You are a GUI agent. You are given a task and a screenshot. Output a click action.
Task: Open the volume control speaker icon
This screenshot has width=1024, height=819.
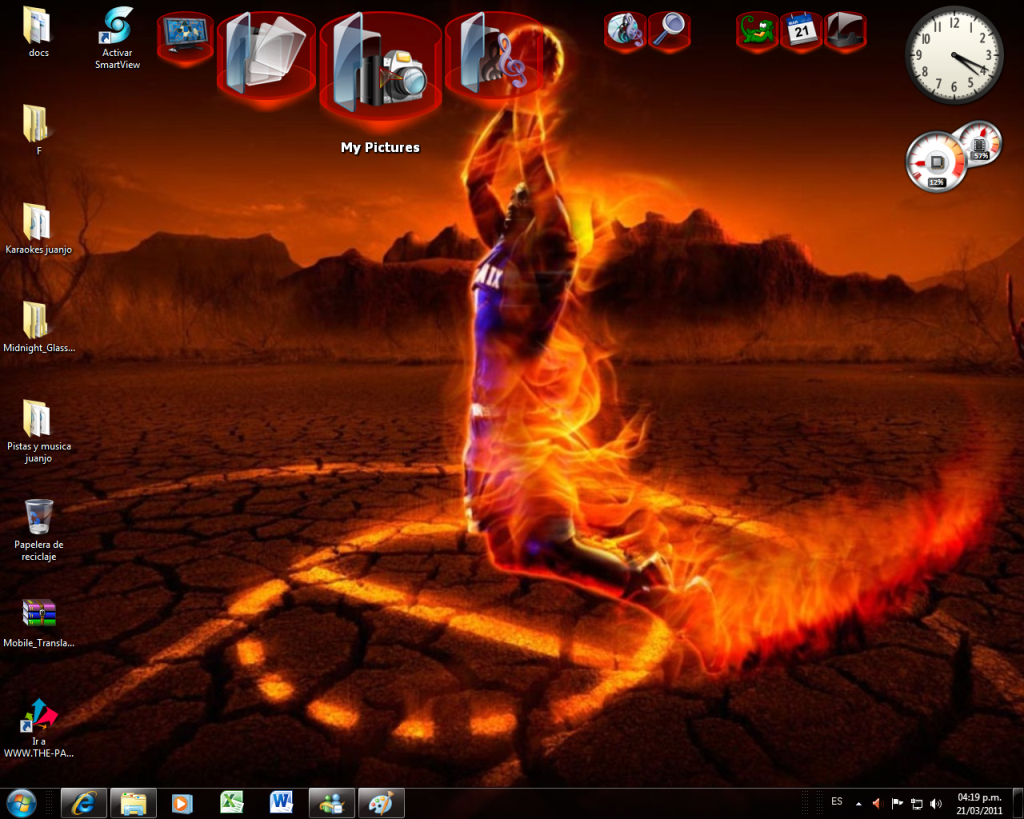(x=936, y=804)
